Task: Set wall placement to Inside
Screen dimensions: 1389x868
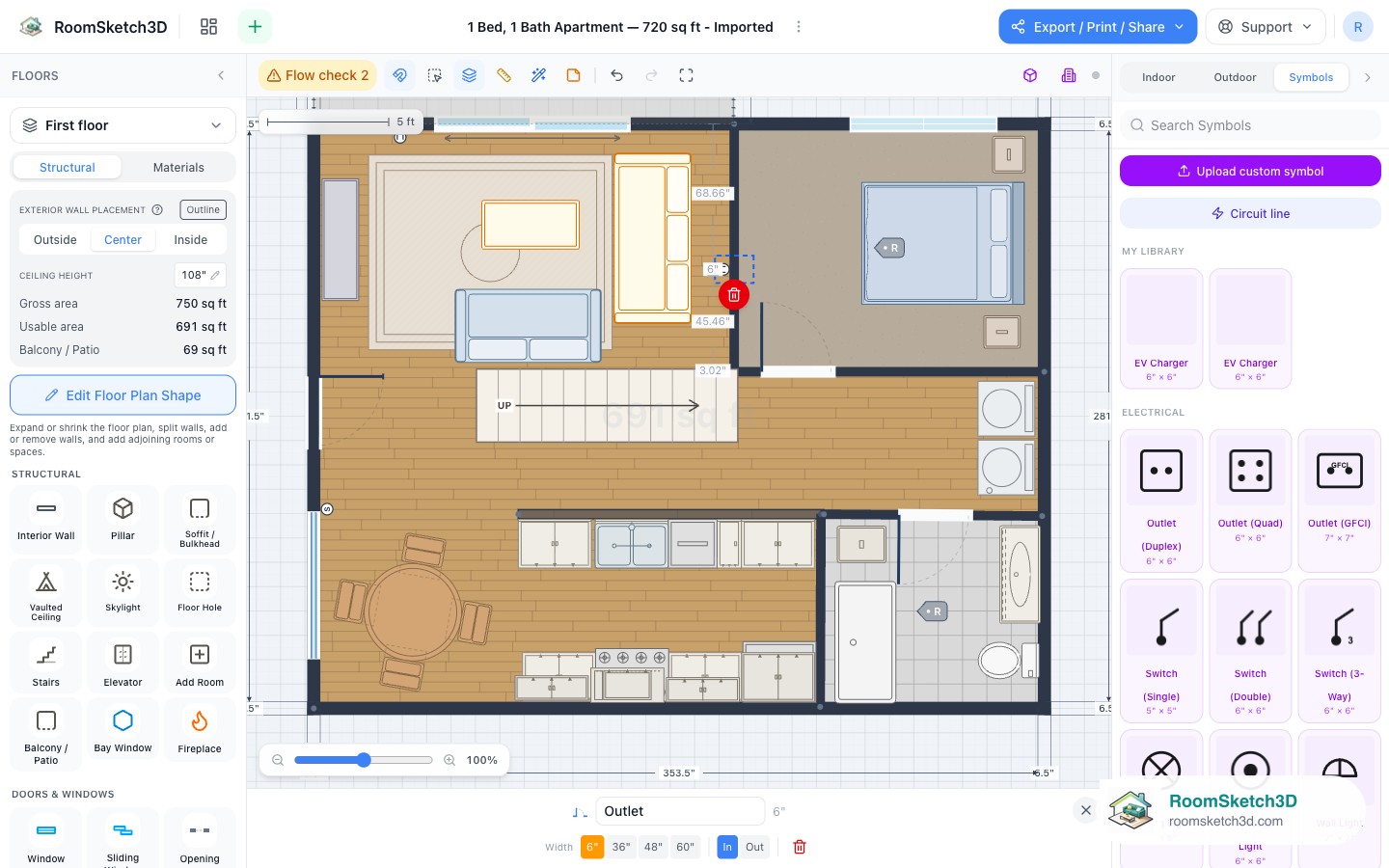Action: pos(190,240)
